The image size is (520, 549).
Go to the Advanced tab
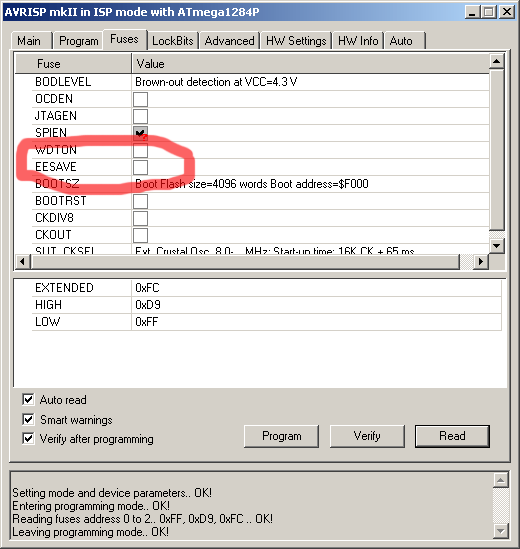tap(230, 41)
